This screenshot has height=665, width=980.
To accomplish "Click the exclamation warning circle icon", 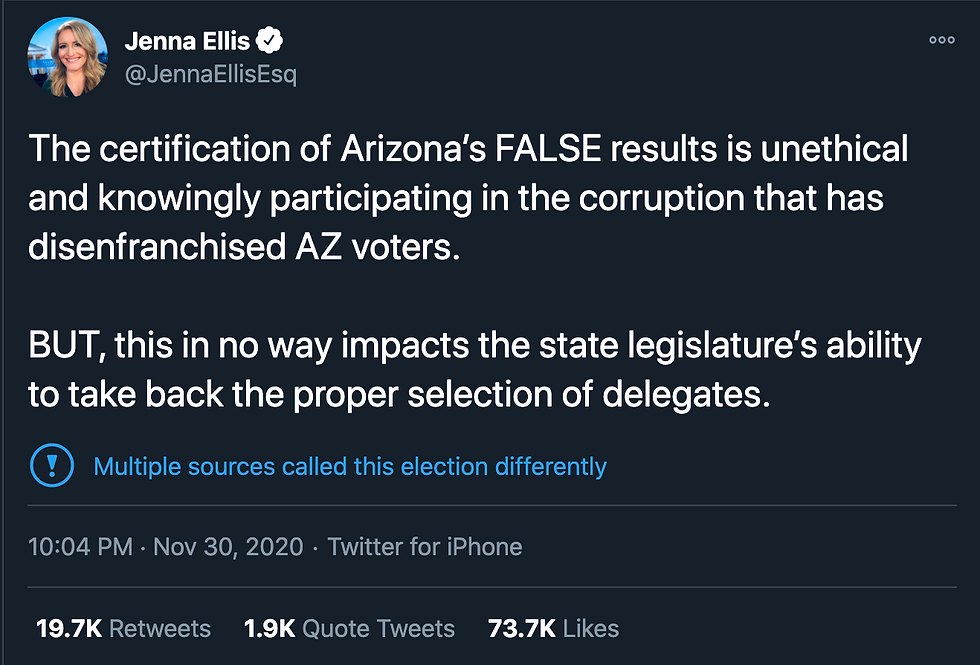I will (x=51, y=465).
